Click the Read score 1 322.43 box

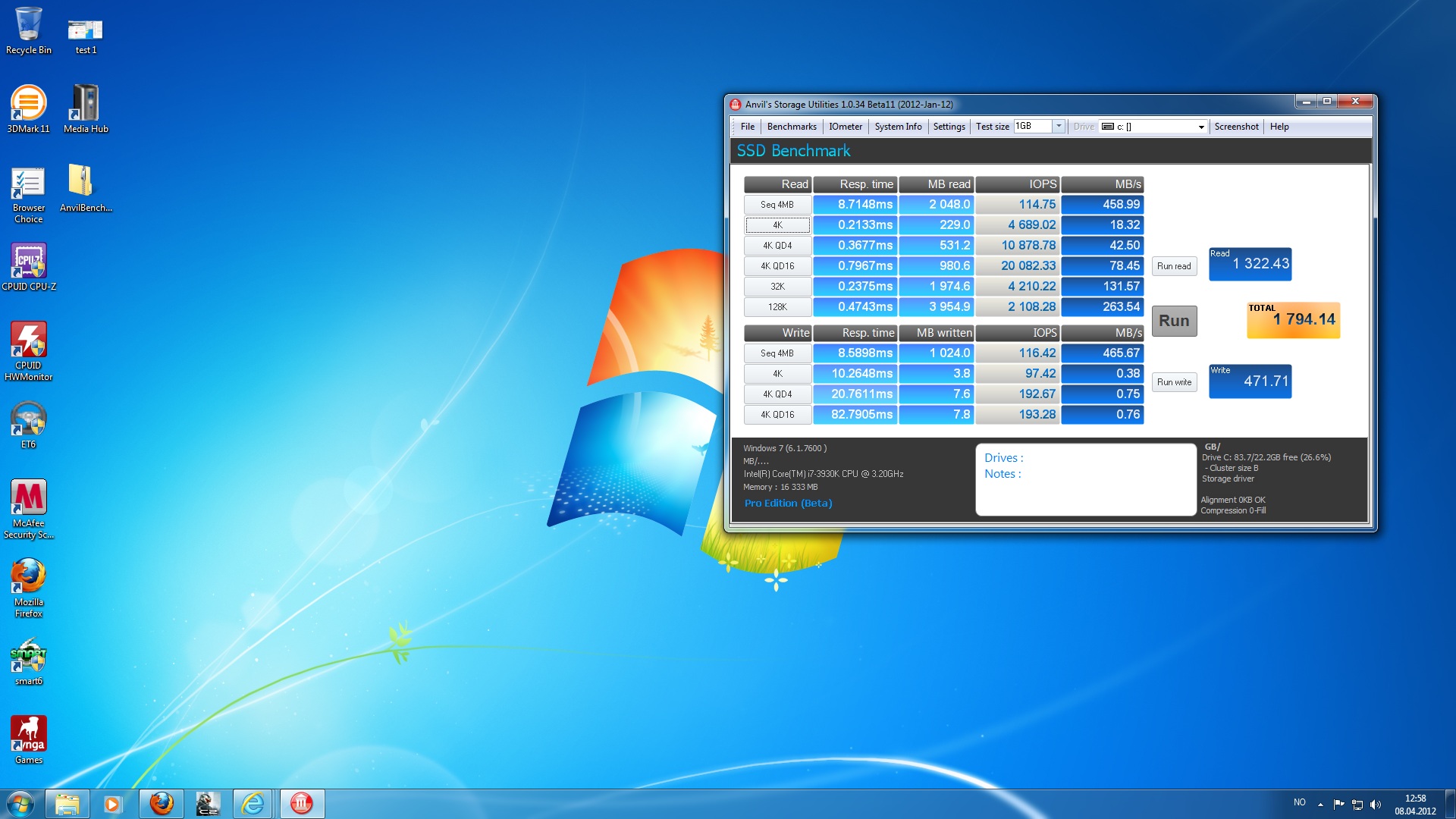[1250, 264]
